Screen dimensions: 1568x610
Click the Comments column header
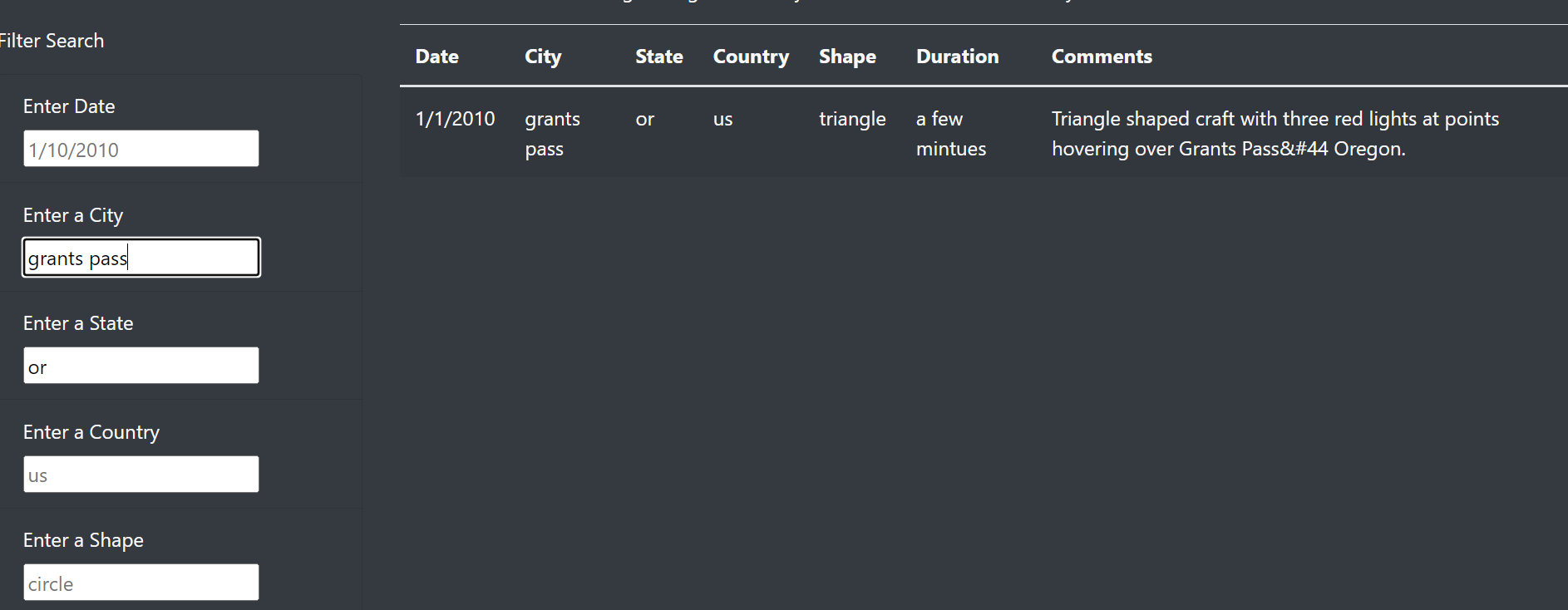click(1102, 56)
